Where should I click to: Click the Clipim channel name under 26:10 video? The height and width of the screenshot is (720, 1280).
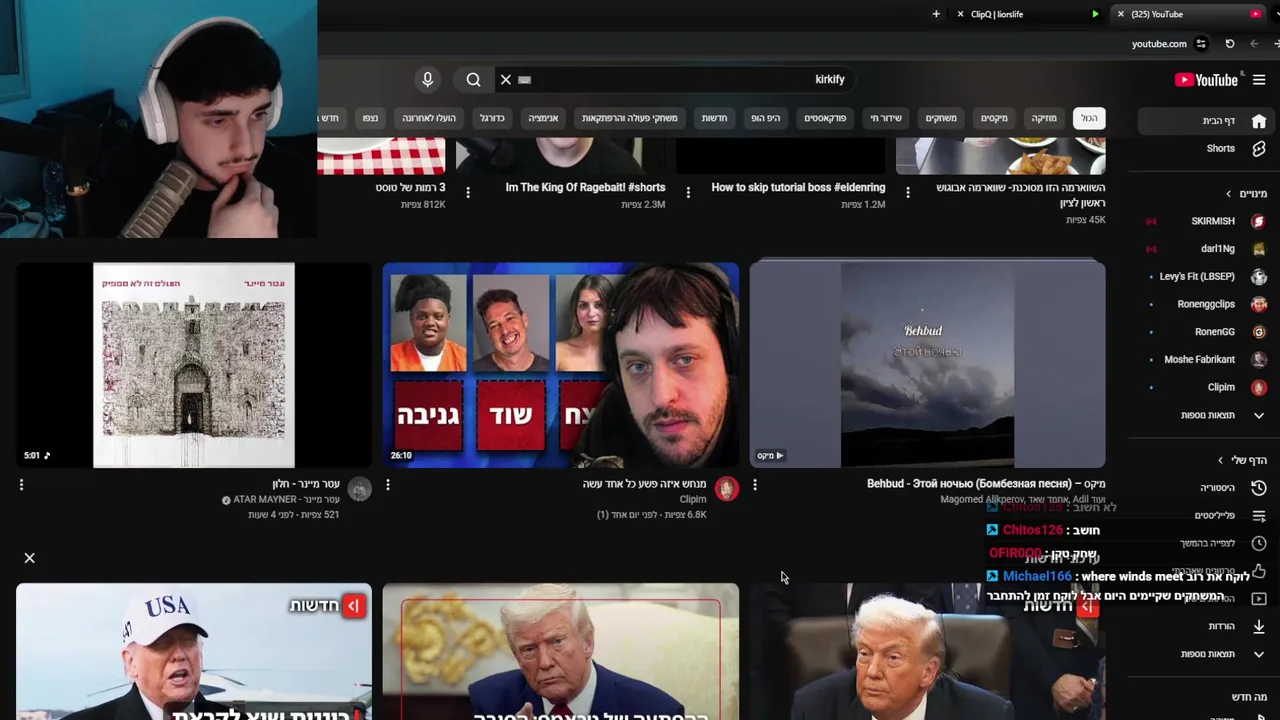point(693,500)
